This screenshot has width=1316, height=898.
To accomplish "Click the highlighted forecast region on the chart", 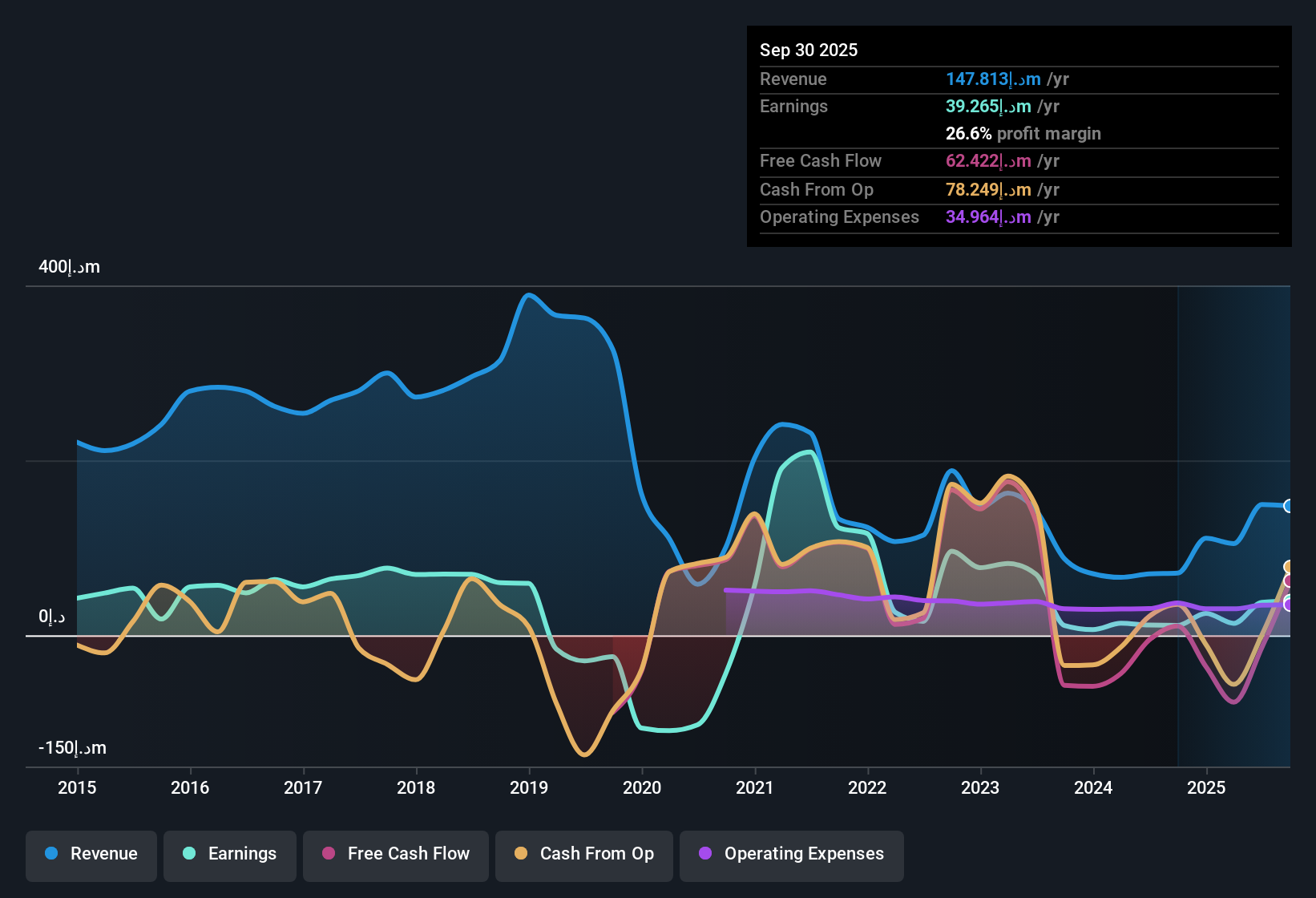I will (x=1234, y=521).
